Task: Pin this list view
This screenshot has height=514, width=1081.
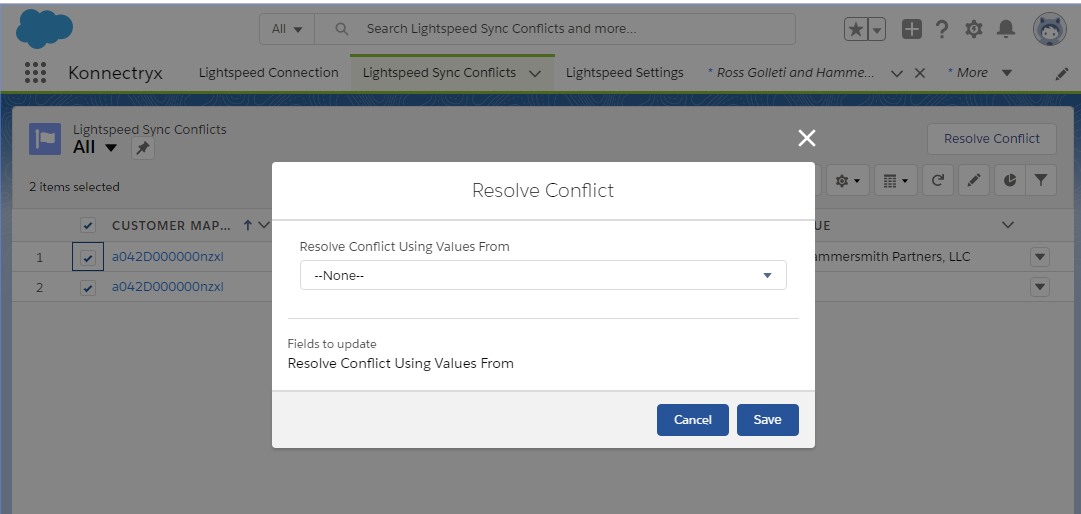Action: [x=142, y=148]
